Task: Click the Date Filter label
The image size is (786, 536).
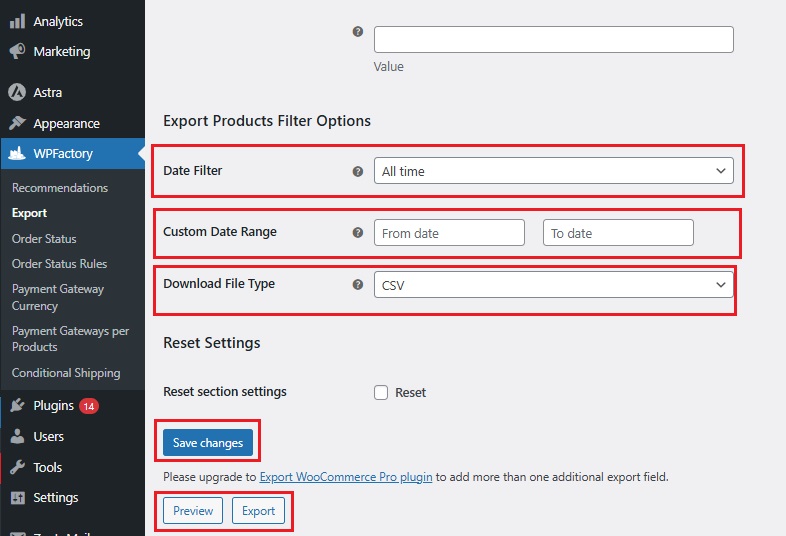Action: pos(192,170)
